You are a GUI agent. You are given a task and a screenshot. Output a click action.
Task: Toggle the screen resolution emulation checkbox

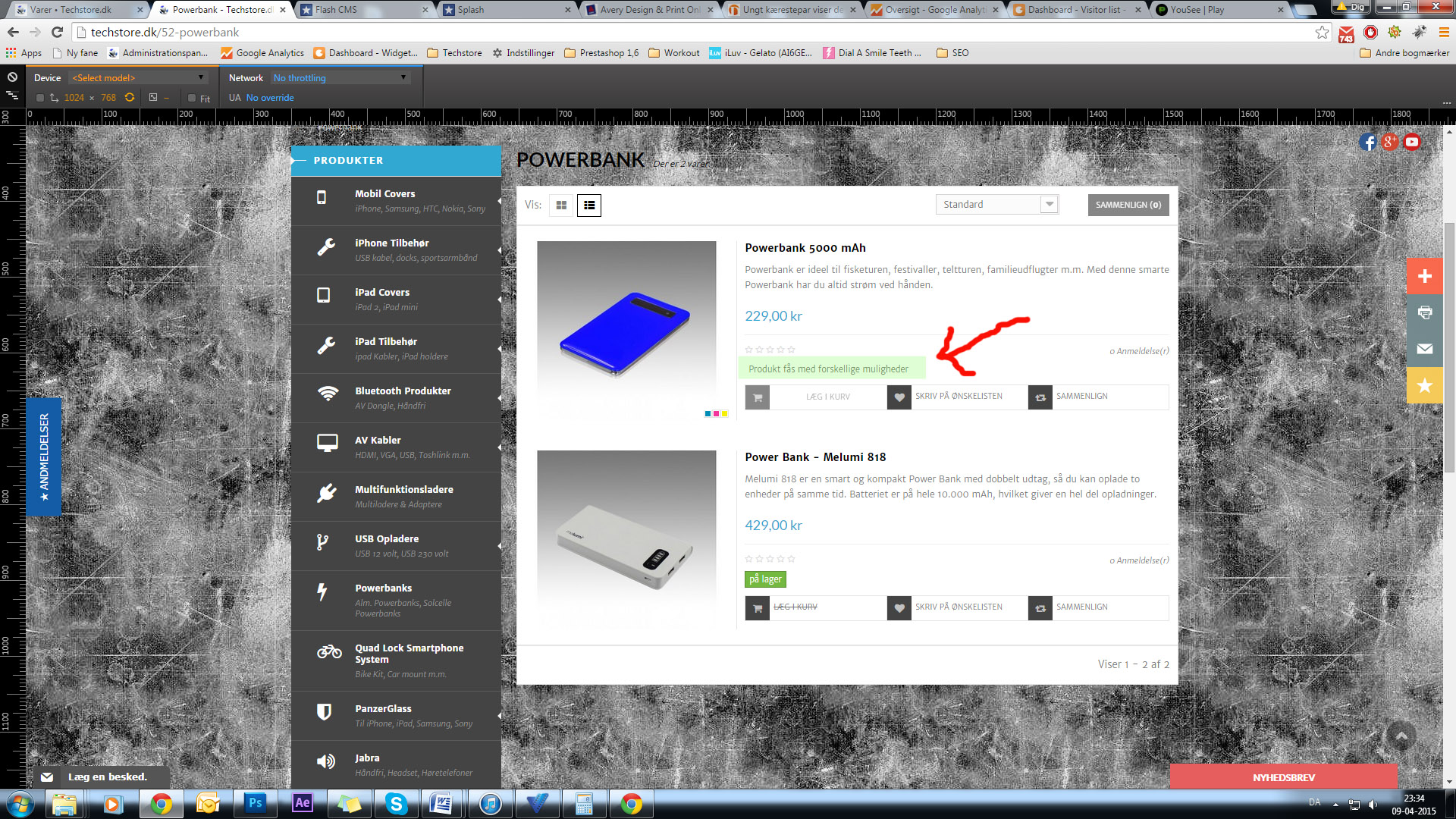pos(40,98)
